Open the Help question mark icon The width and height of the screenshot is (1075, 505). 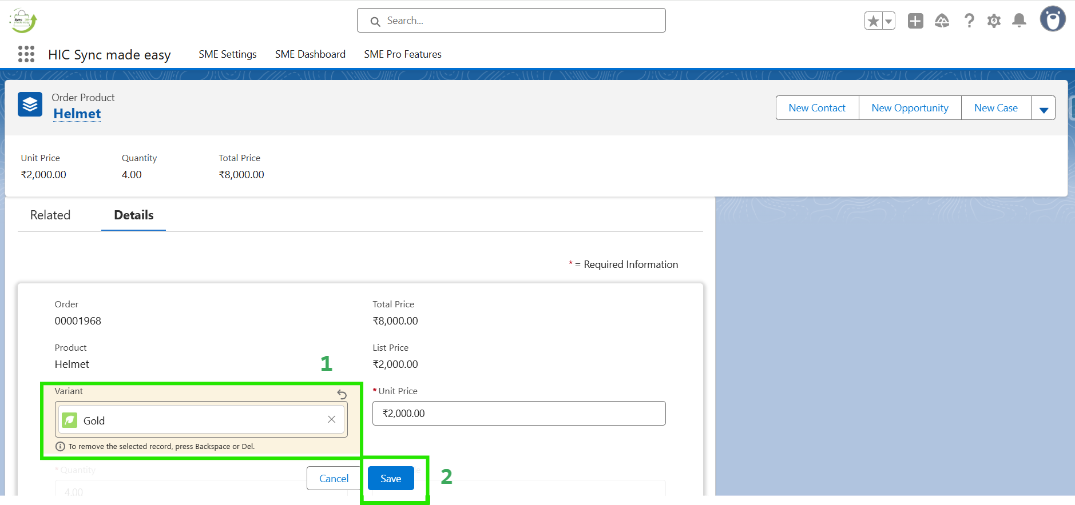(969, 21)
